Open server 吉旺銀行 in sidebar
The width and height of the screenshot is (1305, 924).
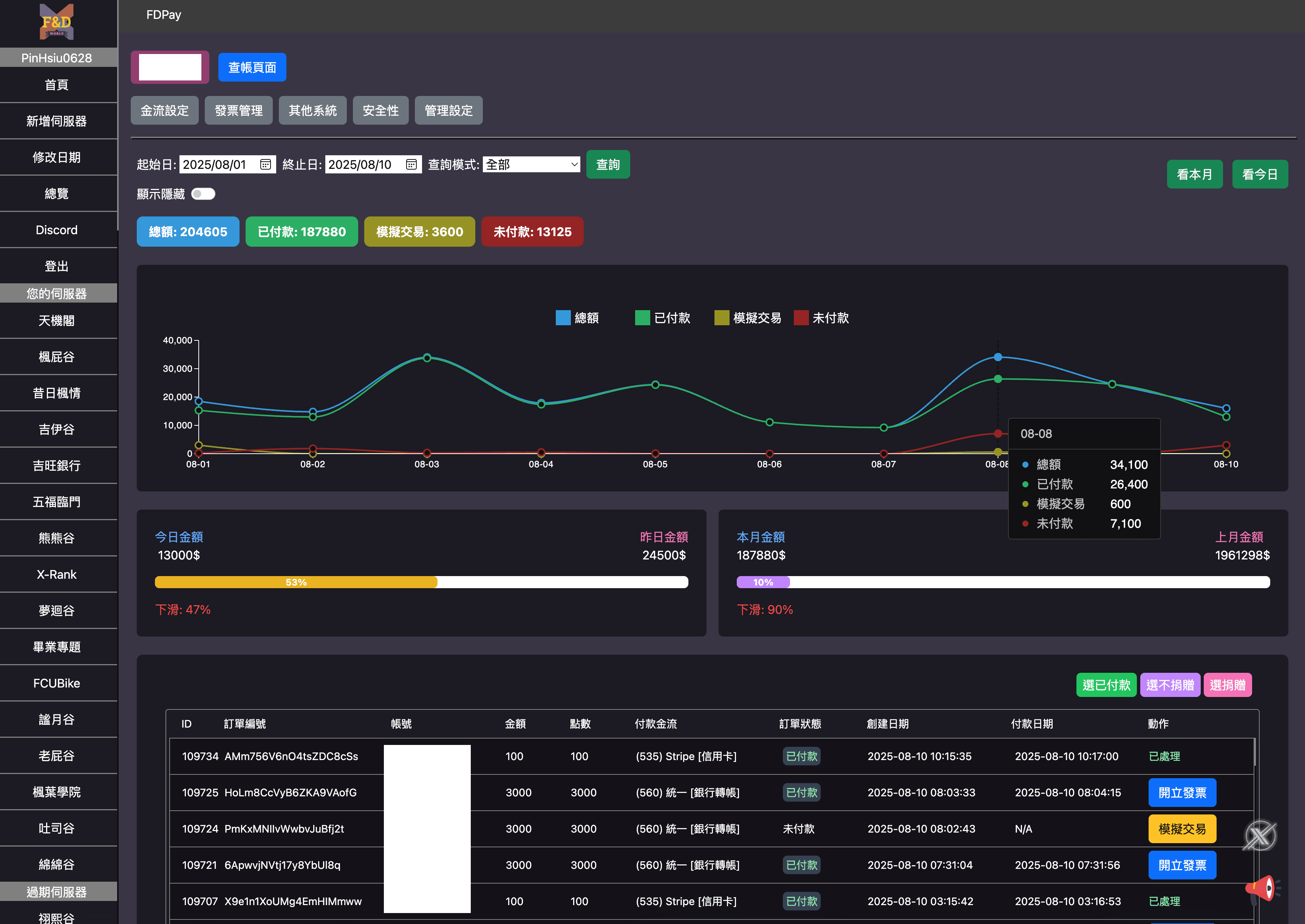pyautogui.click(x=56, y=465)
